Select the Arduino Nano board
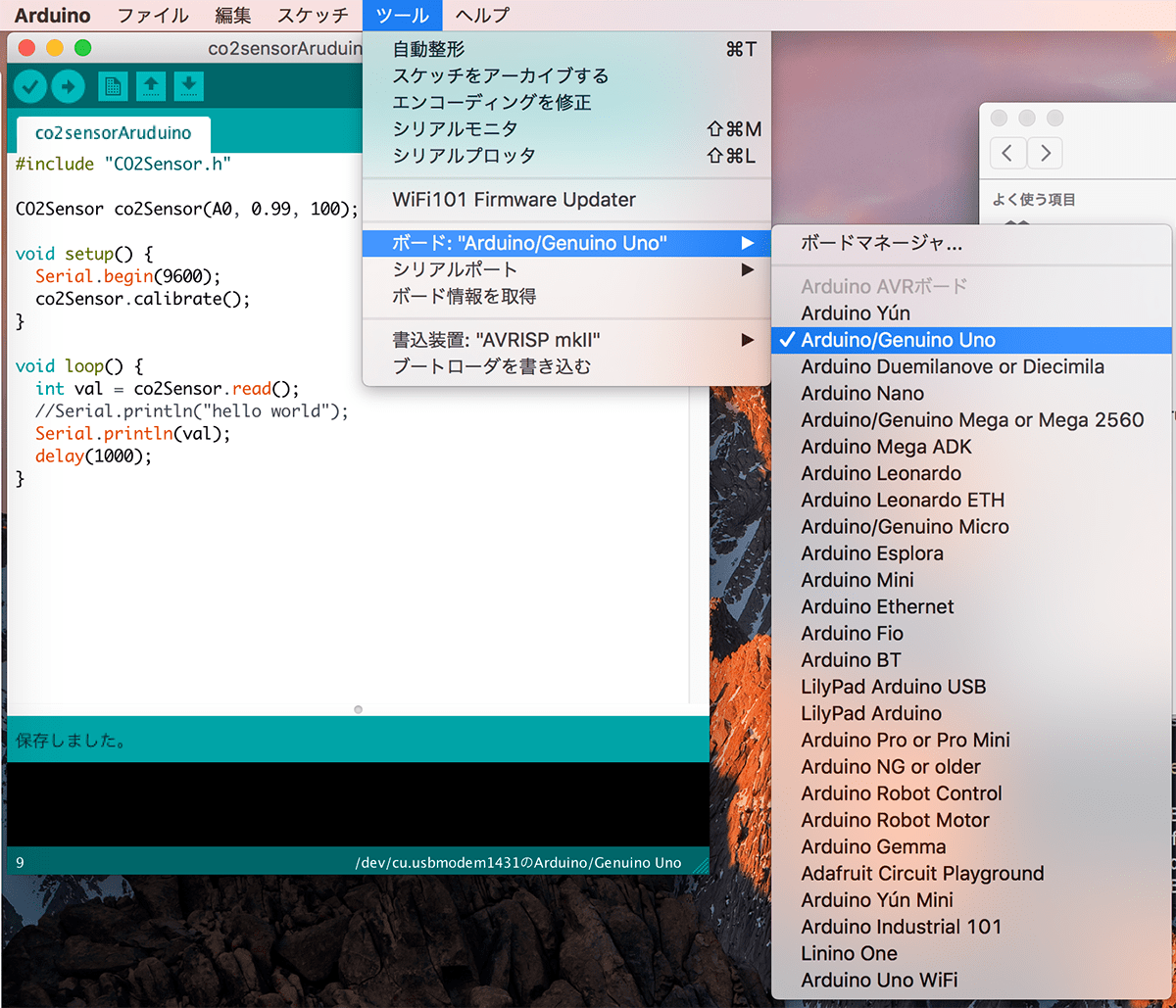Screen dimensions: 1176x1008 pos(972,393)
